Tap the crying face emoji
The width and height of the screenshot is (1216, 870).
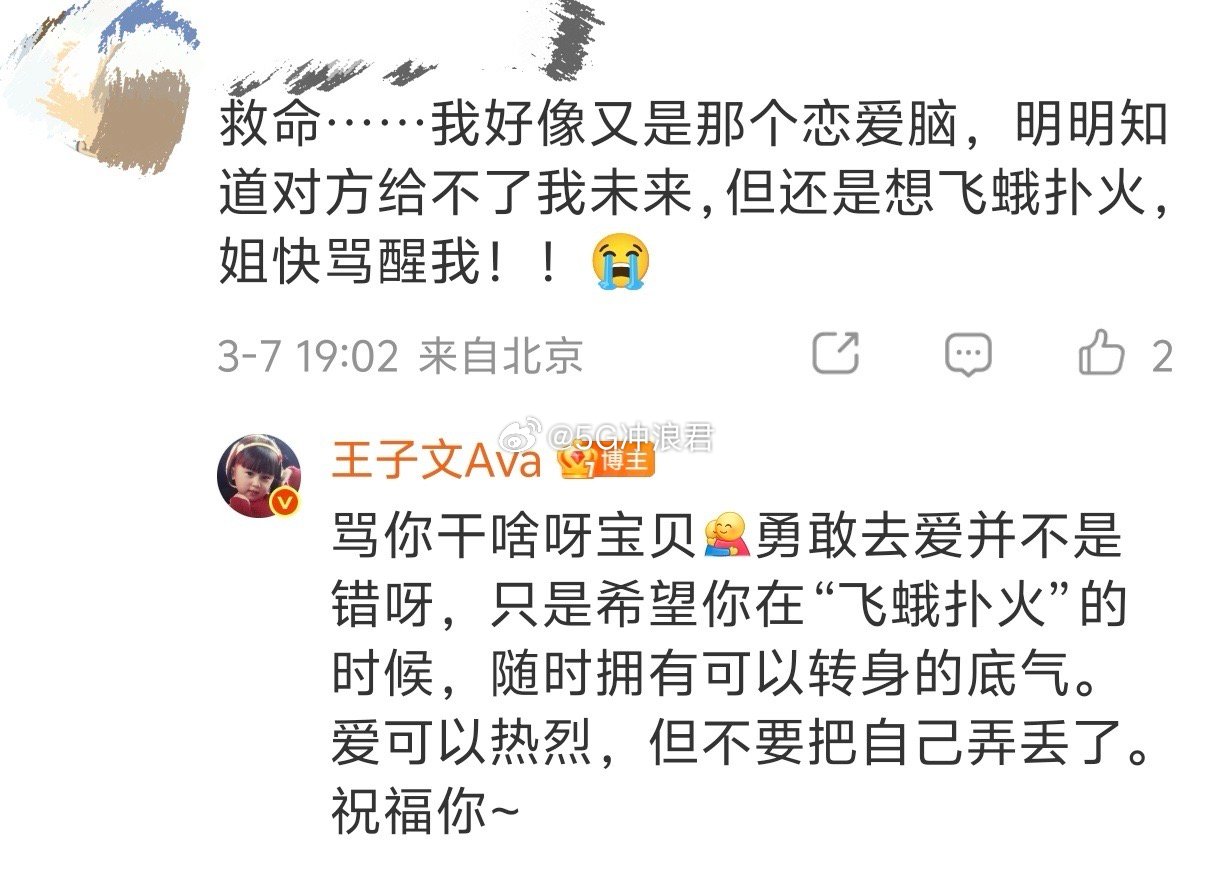click(620, 262)
